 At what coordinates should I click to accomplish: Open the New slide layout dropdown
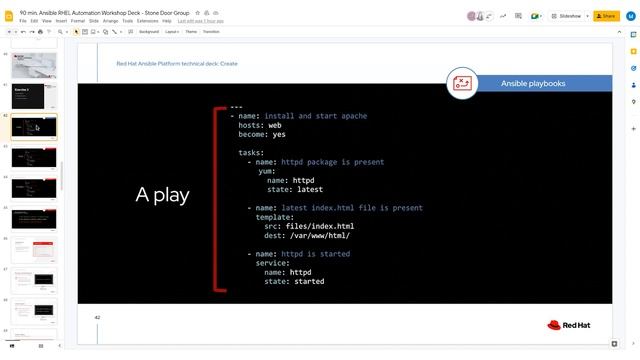coord(15,31)
